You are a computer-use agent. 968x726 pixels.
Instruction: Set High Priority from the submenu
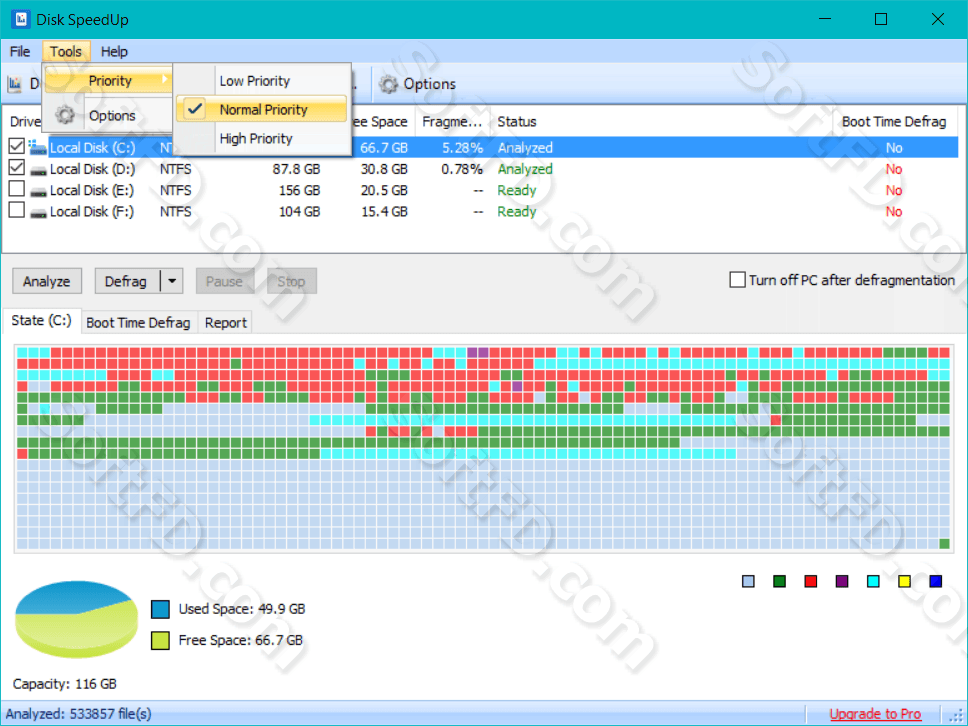[262, 138]
